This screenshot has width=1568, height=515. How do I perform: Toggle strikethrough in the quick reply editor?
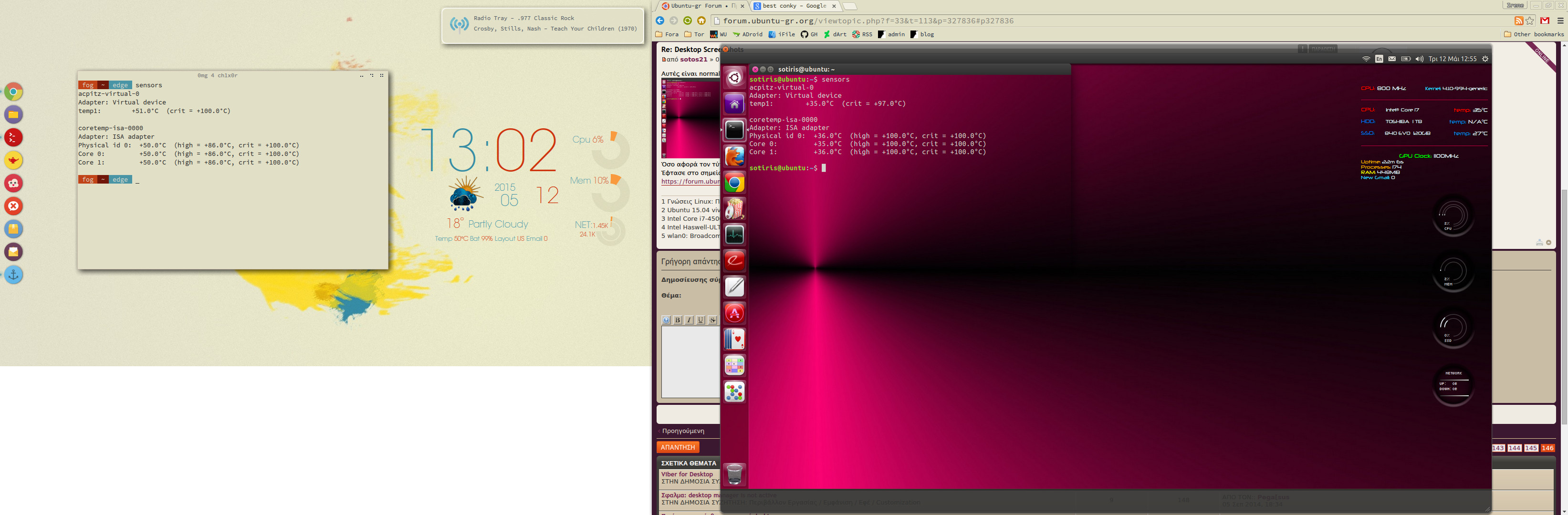coord(712,320)
